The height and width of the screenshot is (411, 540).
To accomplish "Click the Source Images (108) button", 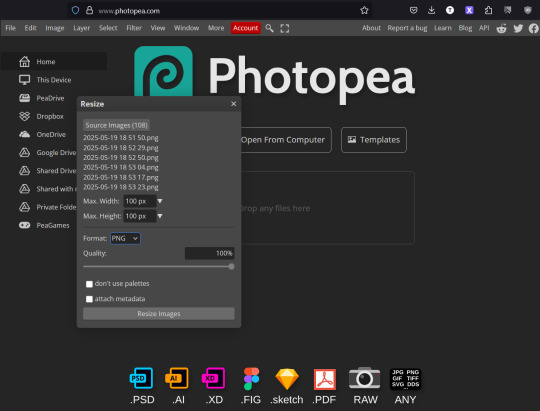I will tap(116, 125).
